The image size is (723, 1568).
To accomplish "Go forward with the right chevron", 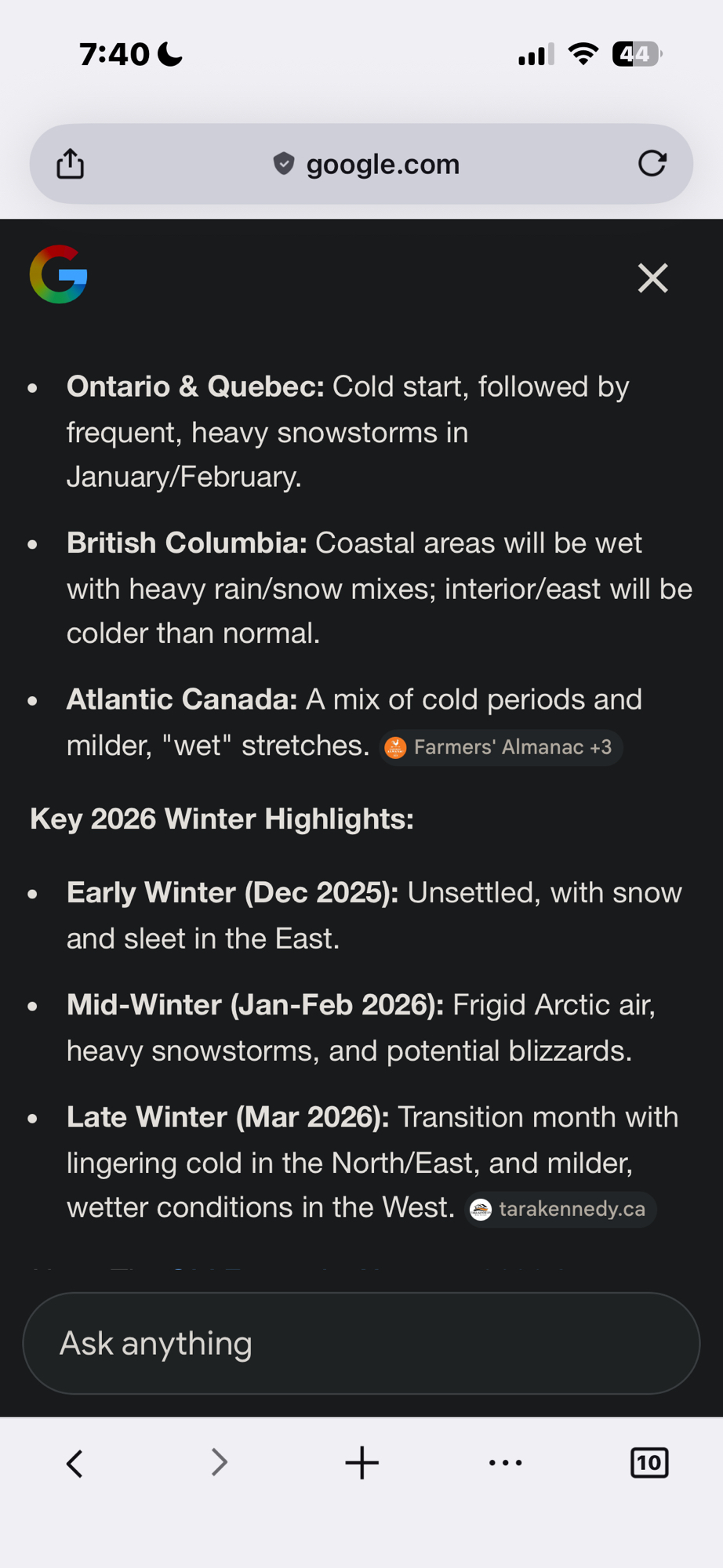I will click(x=219, y=1463).
